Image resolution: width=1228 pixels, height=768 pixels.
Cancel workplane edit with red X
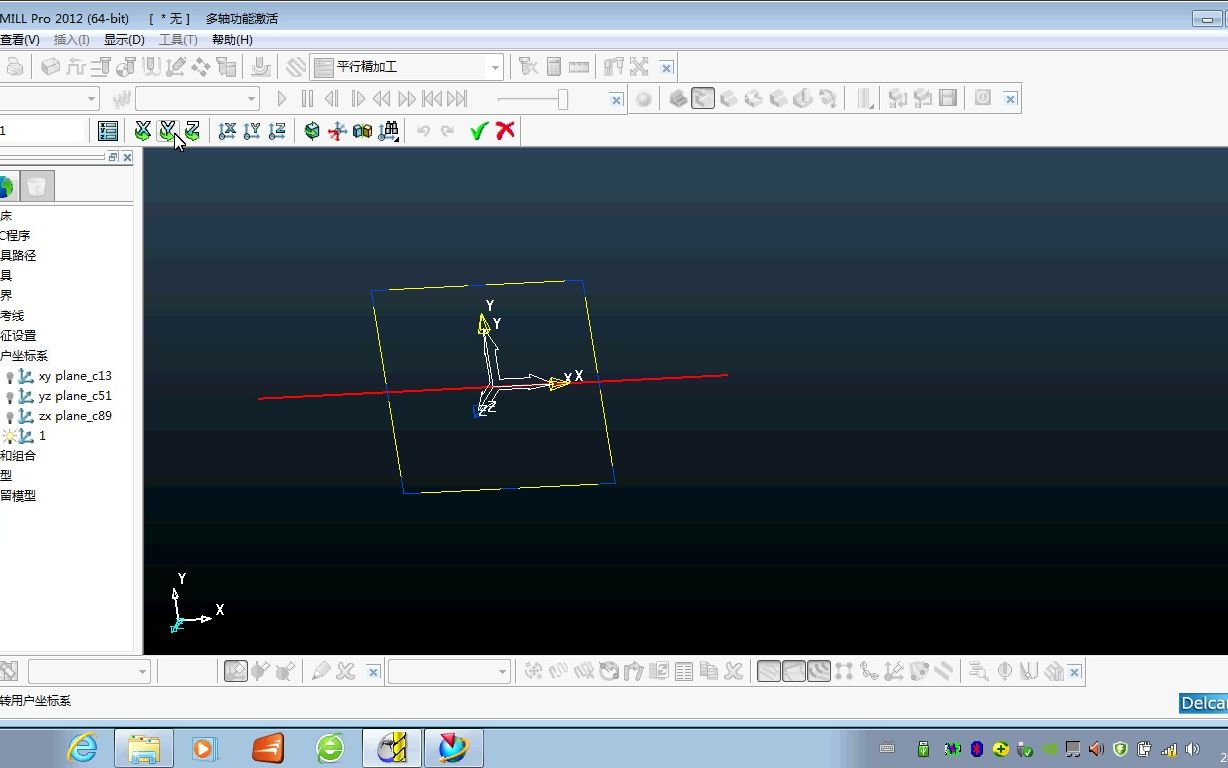point(506,131)
